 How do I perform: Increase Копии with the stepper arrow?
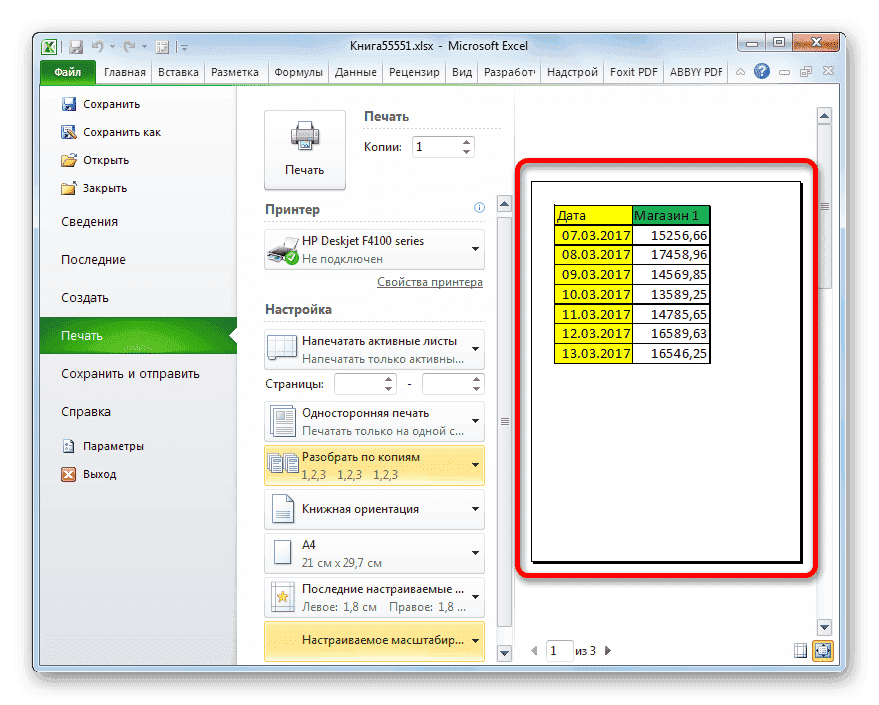tap(466, 141)
